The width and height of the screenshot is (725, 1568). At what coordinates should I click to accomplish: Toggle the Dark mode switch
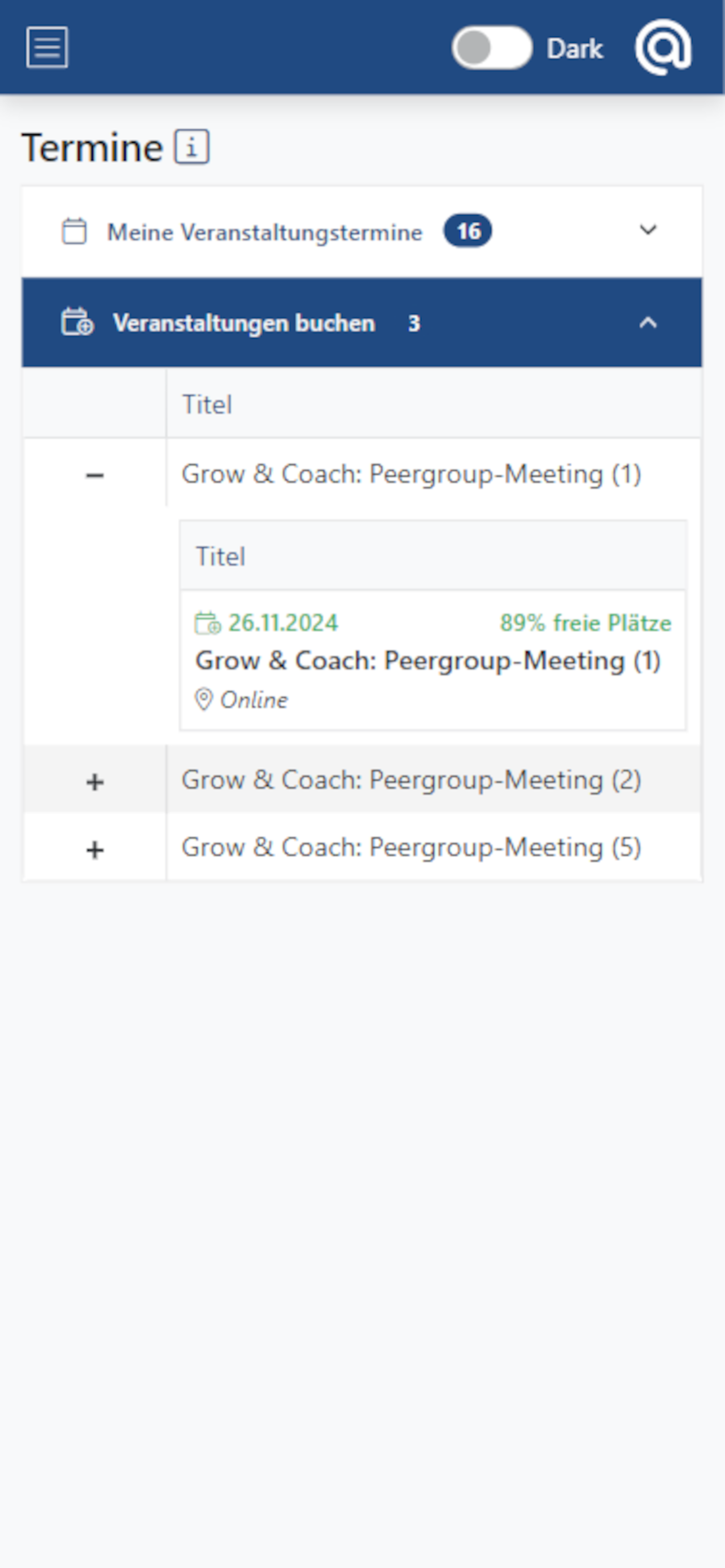tap(492, 47)
